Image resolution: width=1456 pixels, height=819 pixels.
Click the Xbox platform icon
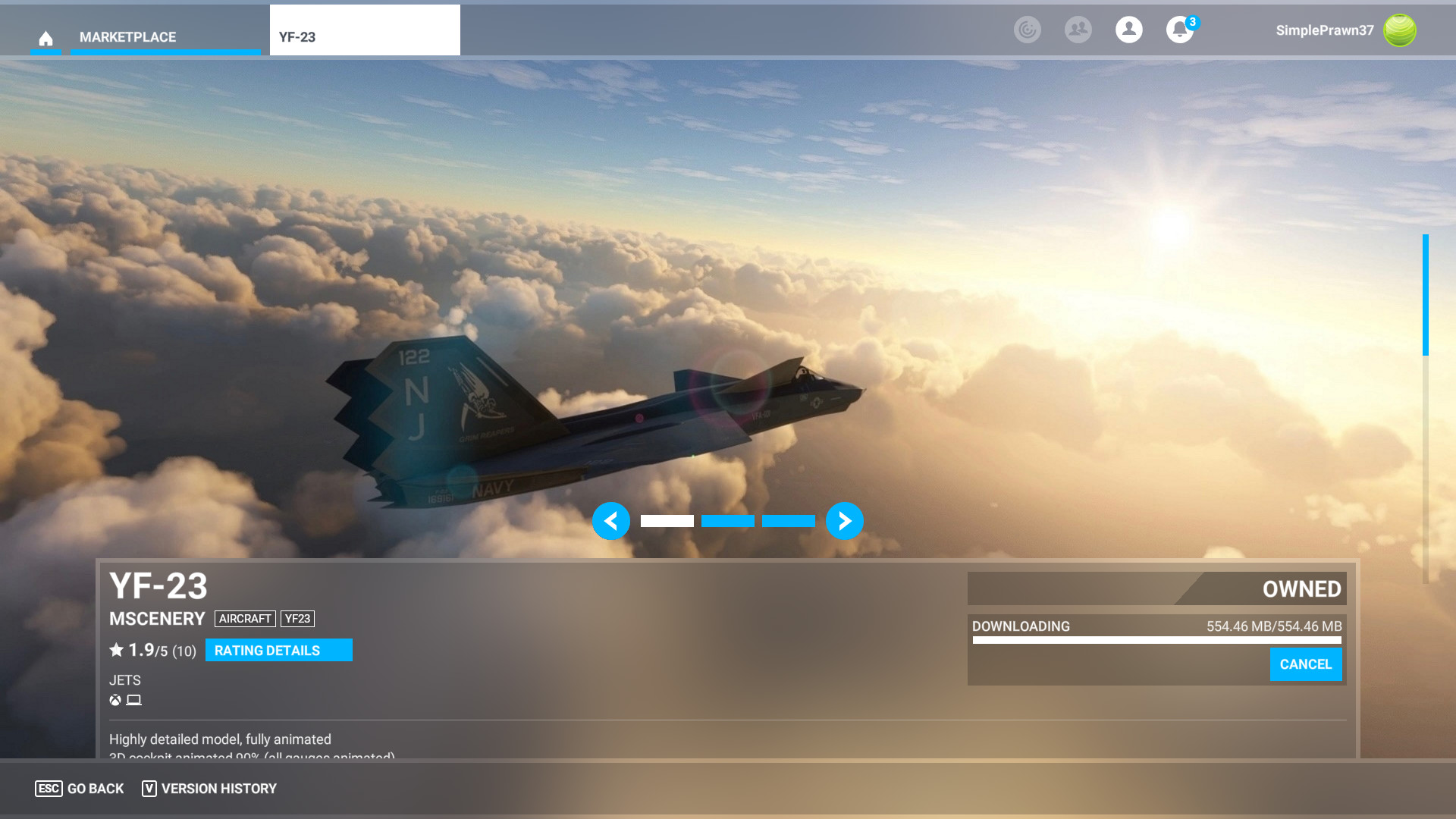(115, 700)
